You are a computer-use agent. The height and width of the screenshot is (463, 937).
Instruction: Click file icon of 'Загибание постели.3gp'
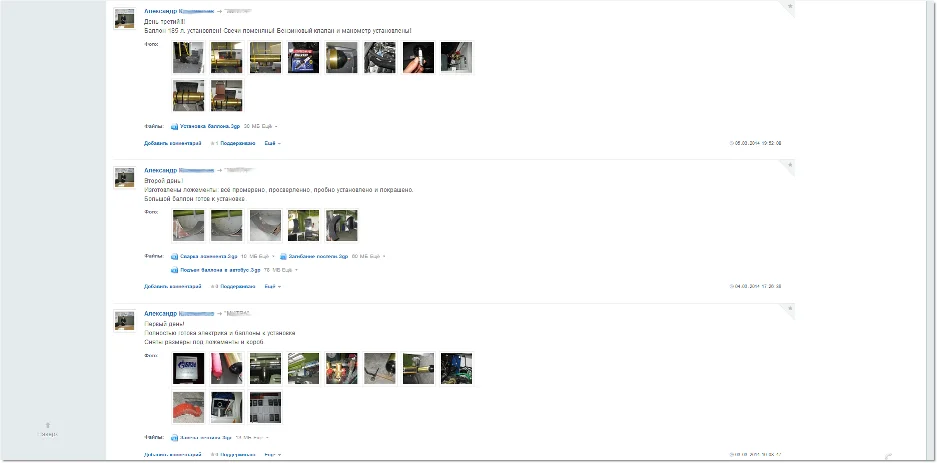pyautogui.click(x=283, y=256)
